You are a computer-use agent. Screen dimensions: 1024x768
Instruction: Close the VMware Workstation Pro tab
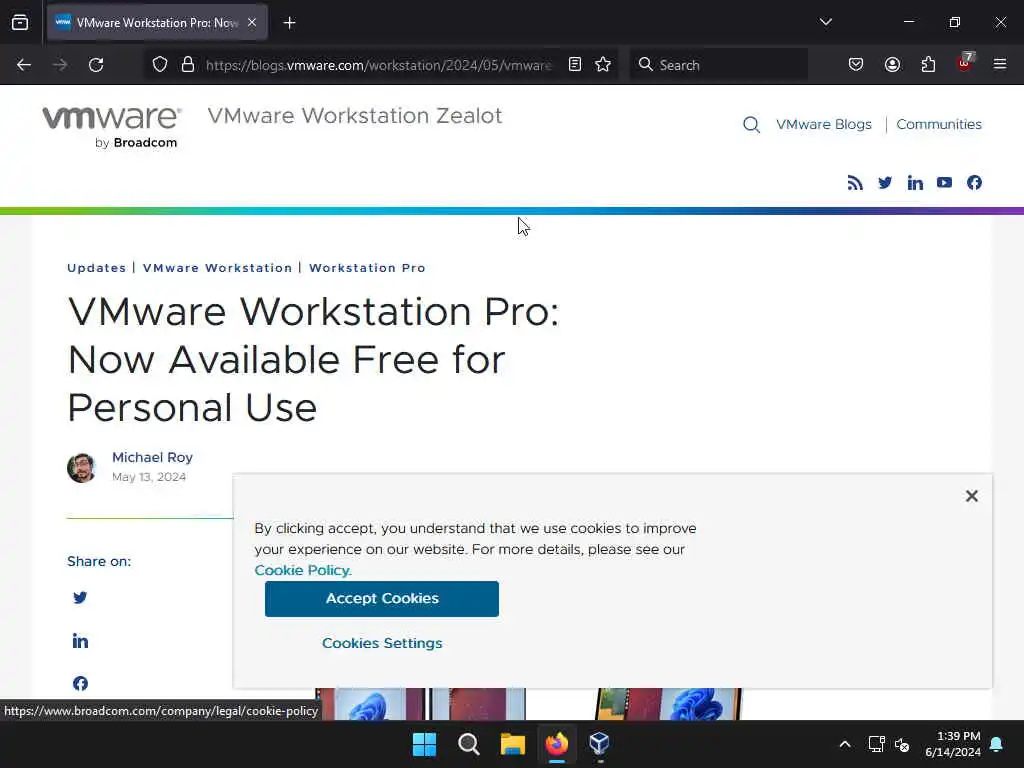click(x=252, y=22)
